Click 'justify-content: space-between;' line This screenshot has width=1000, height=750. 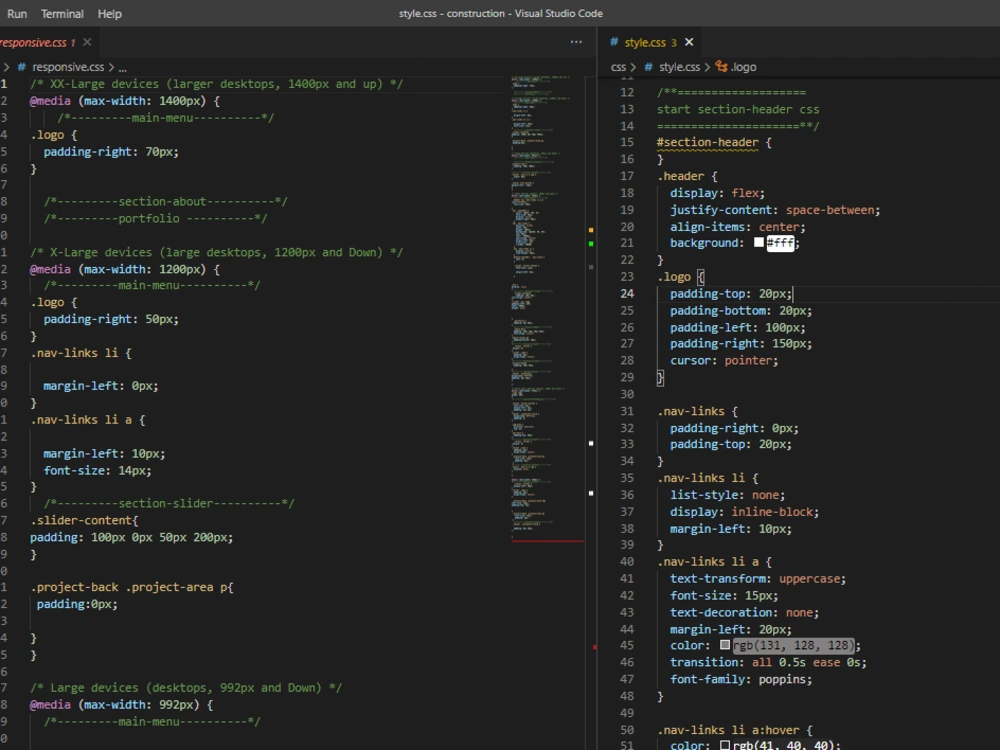click(775, 210)
